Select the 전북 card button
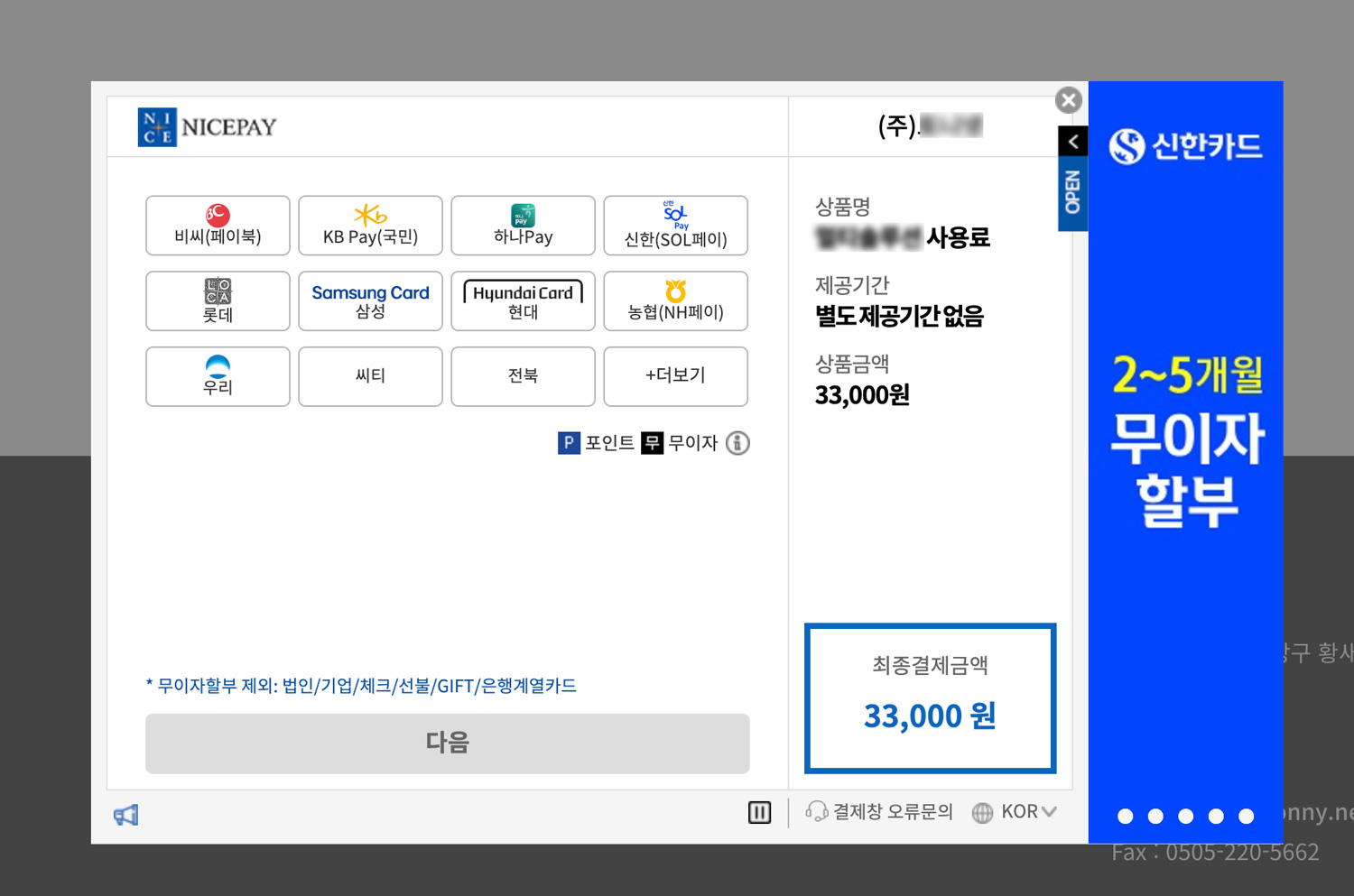The width and height of the screenshot is (1354, 896). coord(523,376)
